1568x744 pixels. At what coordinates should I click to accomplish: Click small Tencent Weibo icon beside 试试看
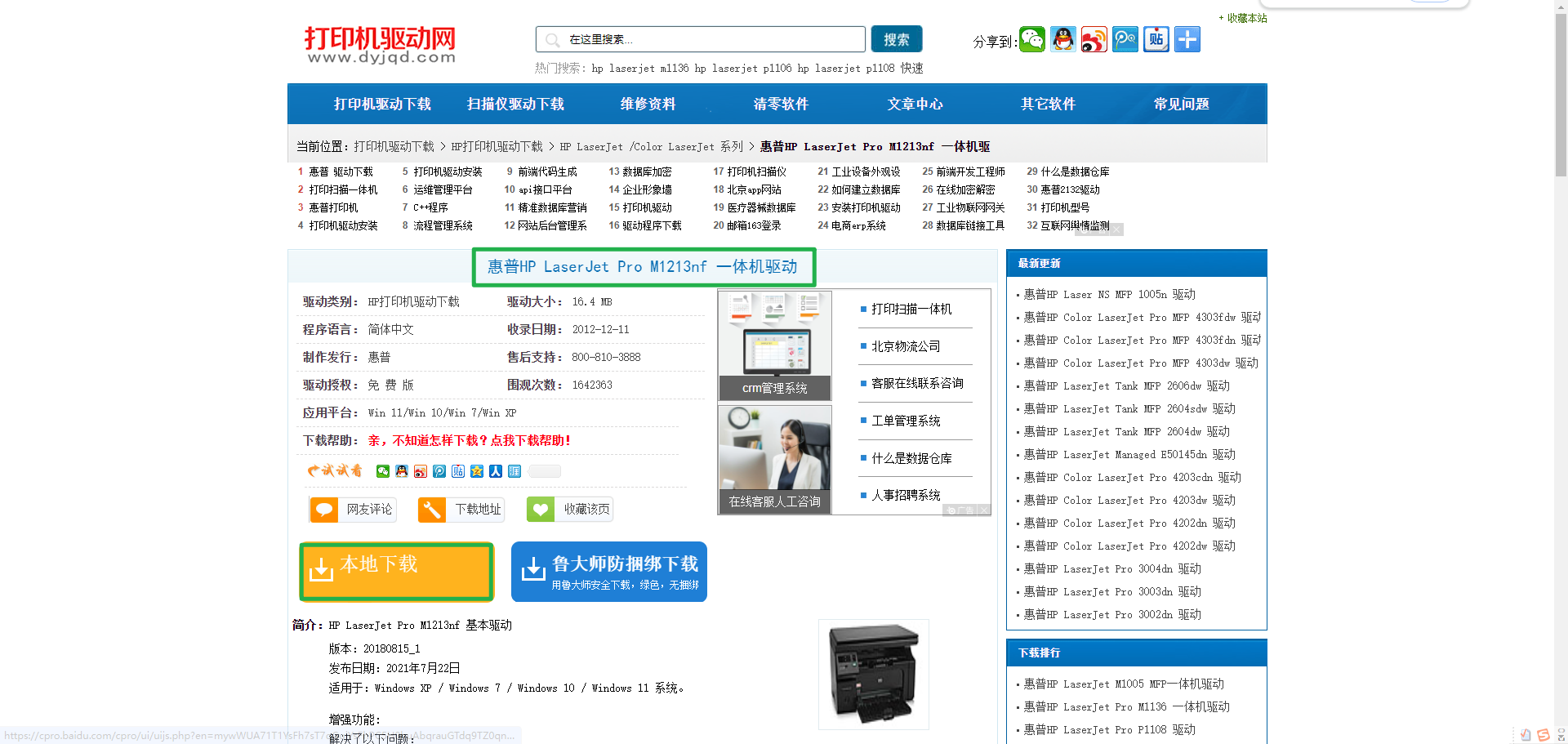(x=439, y=471)
